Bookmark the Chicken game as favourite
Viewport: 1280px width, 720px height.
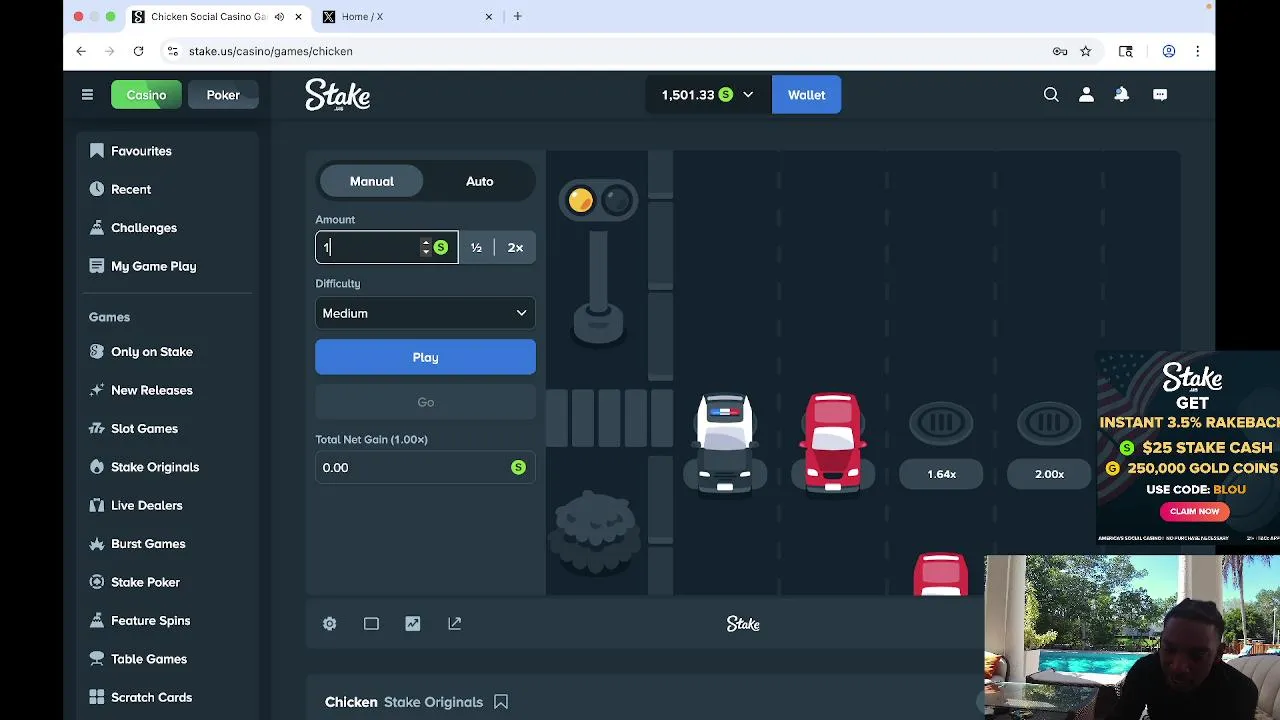501,702
